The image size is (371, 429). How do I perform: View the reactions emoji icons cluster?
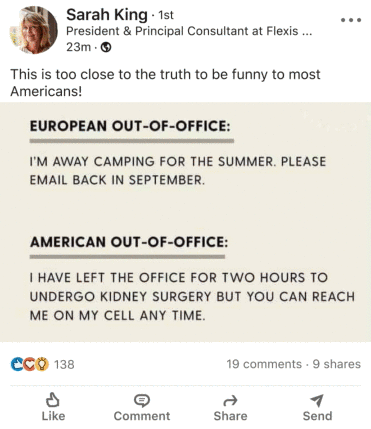pyautogui.click(x=30, y=364)
